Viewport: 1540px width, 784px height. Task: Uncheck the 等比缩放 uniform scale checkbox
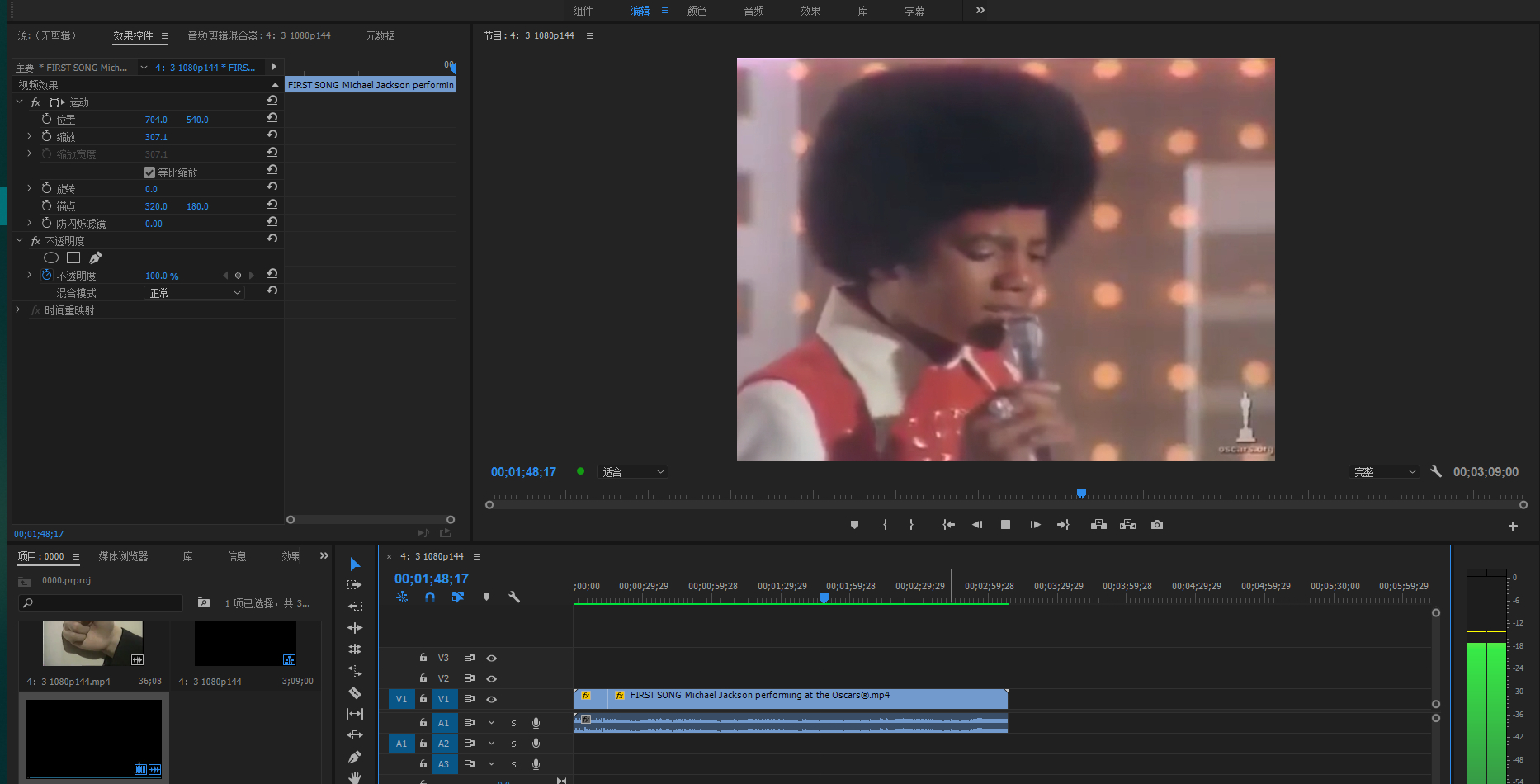click(149, 172)
